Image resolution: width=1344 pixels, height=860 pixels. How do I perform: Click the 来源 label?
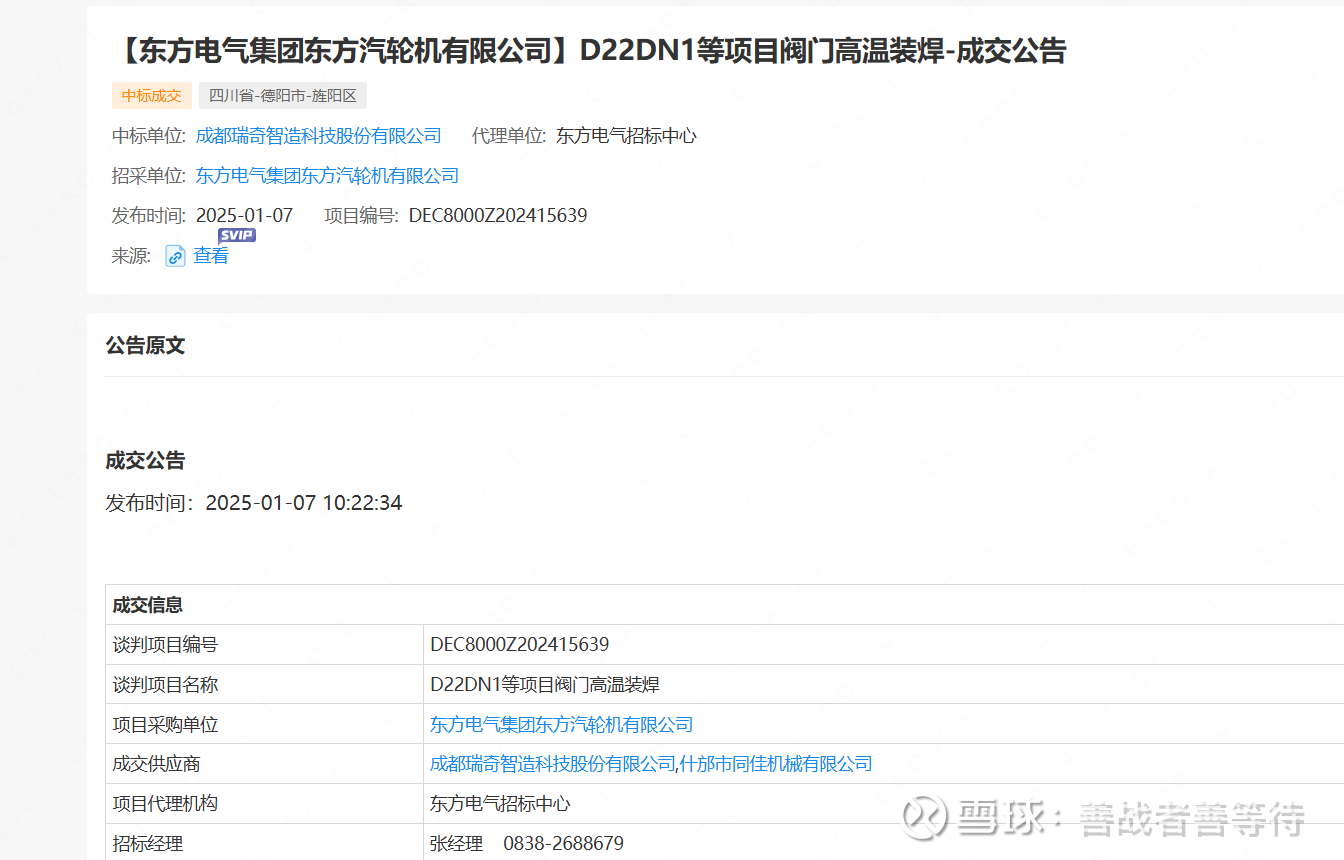[x=131, y=256]
